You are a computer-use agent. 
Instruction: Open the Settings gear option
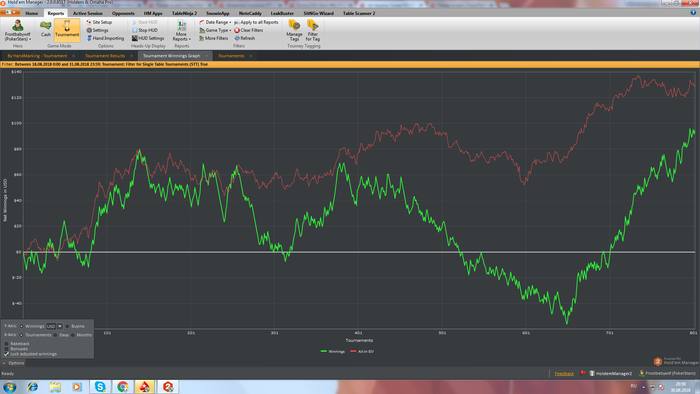[x=97, y=30]
